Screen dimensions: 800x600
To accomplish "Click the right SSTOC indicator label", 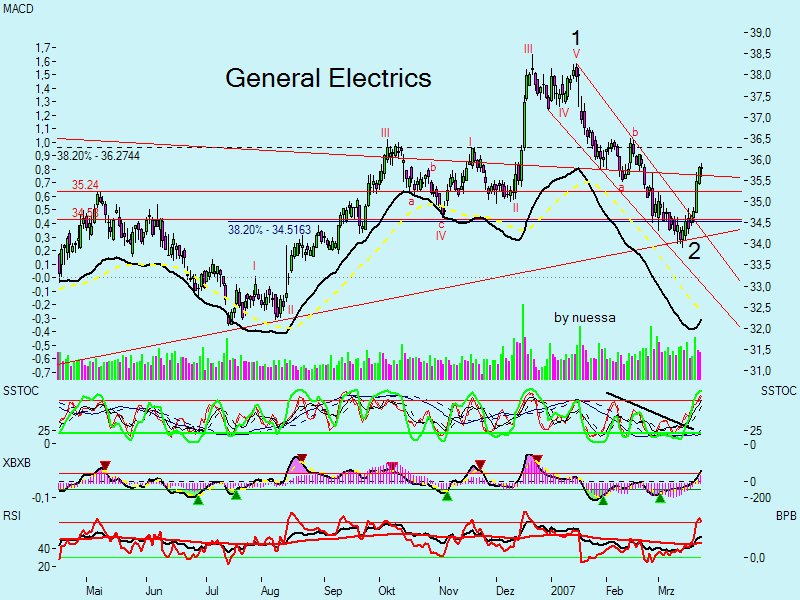I will 779,391.
